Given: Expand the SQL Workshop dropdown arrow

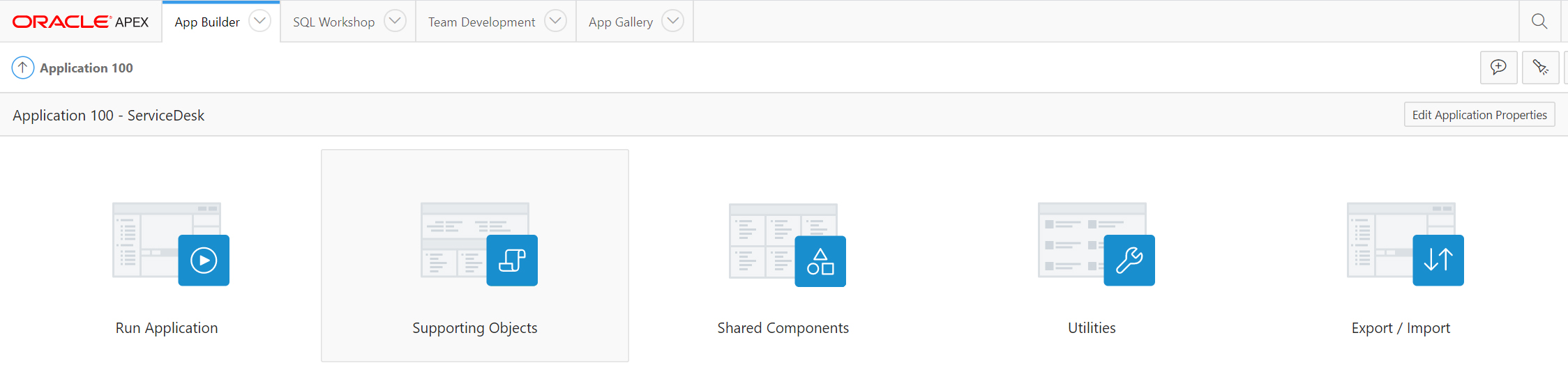Looking at the screenshot, I should tap(395, 21).
